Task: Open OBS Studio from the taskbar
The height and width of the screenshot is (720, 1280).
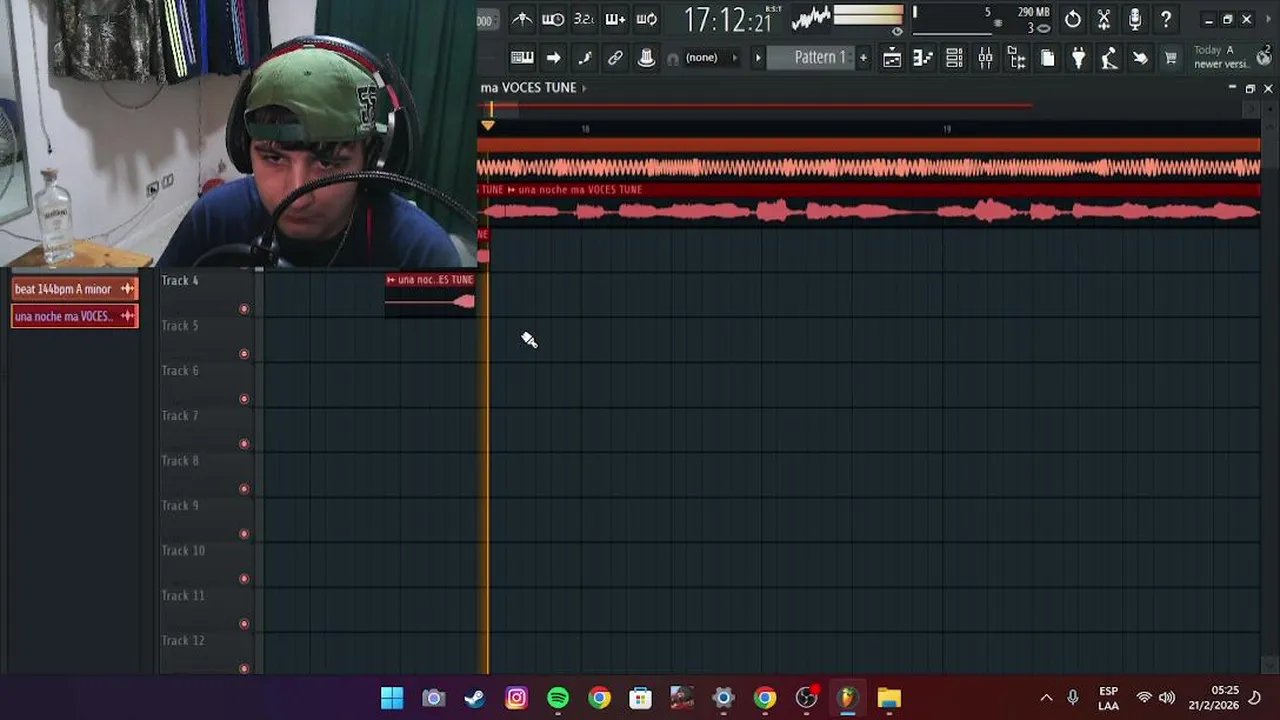Action: (x=806, y=698)
